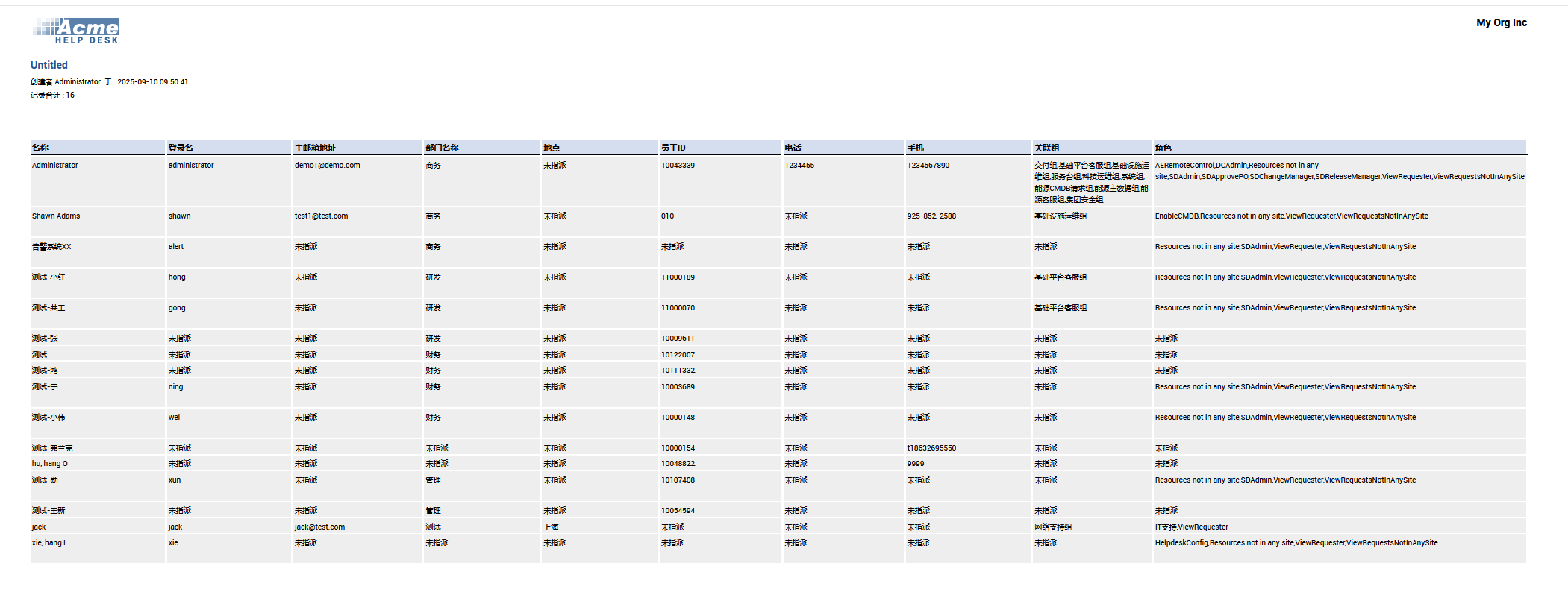The image size is (1568, 596).
Task: Click the 名称 column header
Action: [40, 148]
